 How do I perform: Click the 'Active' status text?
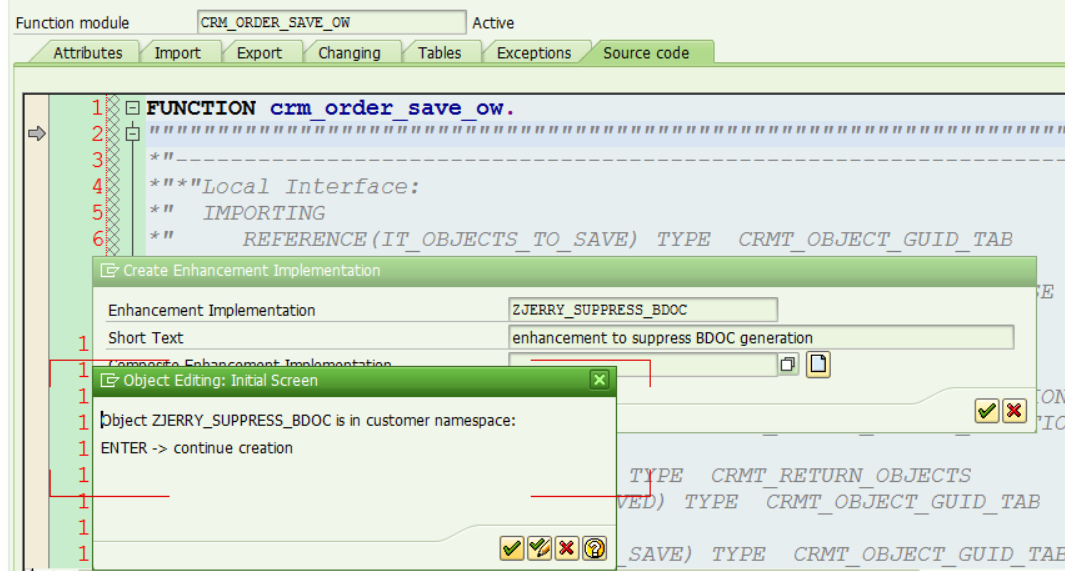coord(493,23)
